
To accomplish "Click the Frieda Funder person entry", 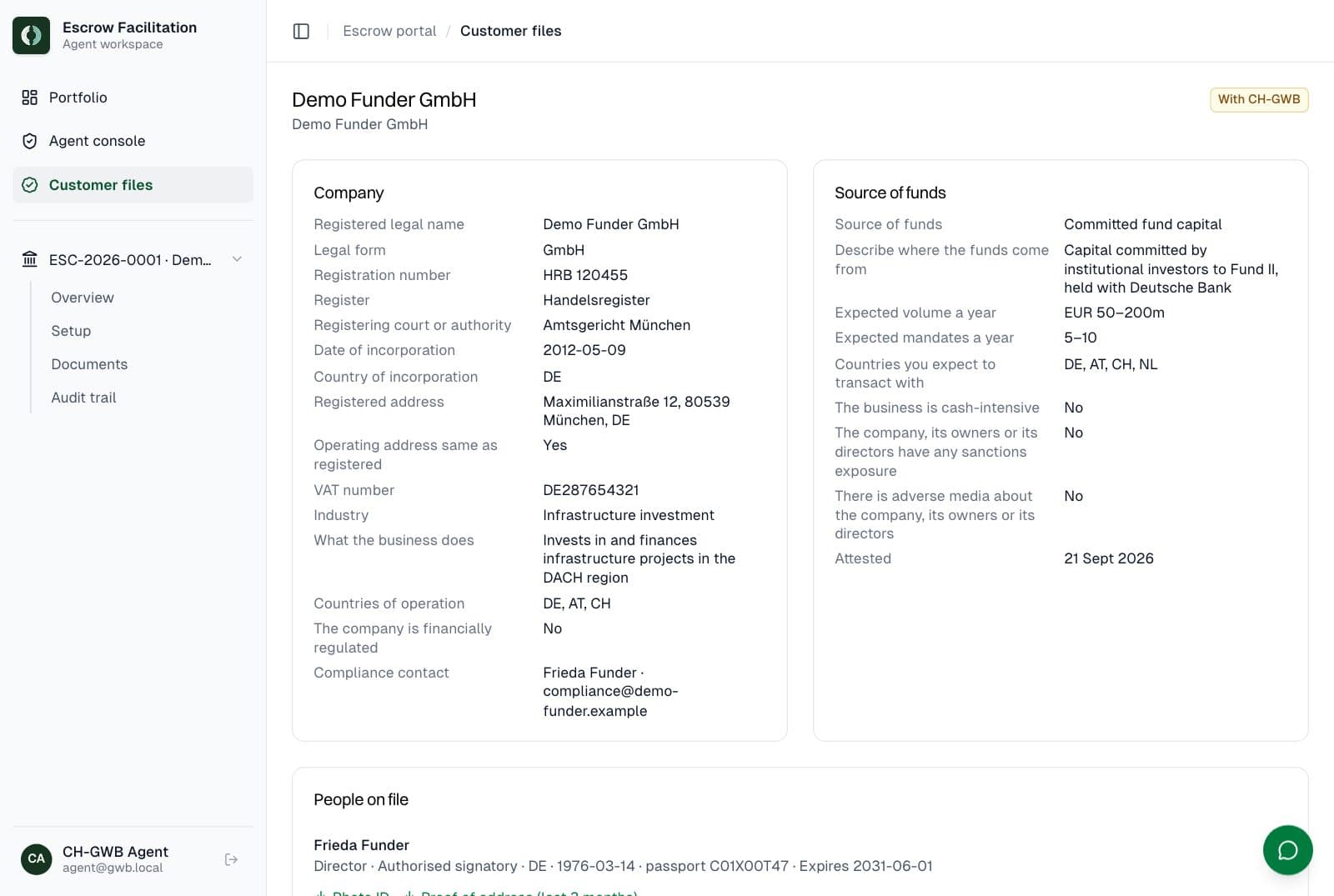I will [361, 845].
